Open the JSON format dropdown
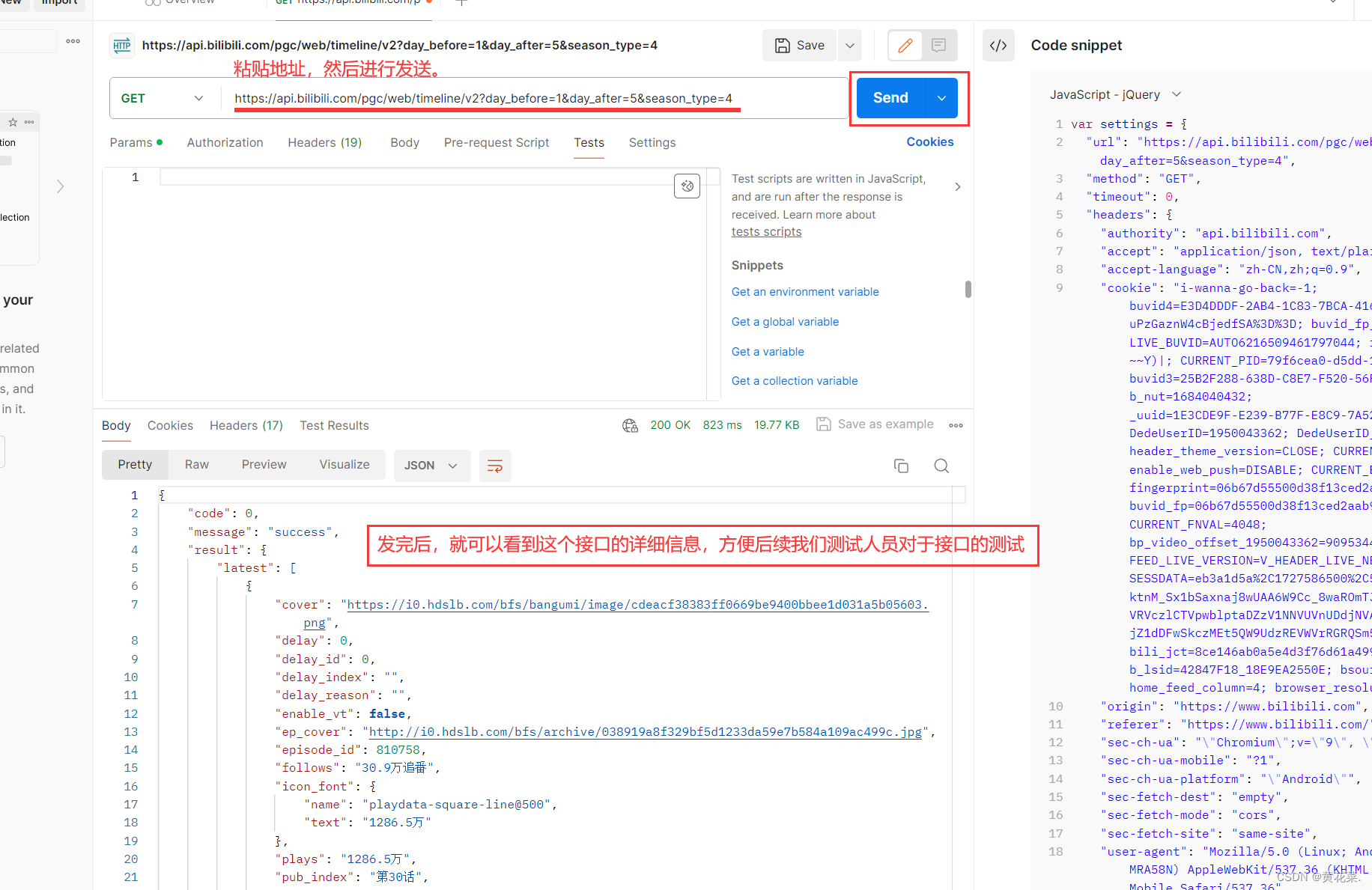The height and width of the screenshot is (890, 1372). tap(431, 466)
